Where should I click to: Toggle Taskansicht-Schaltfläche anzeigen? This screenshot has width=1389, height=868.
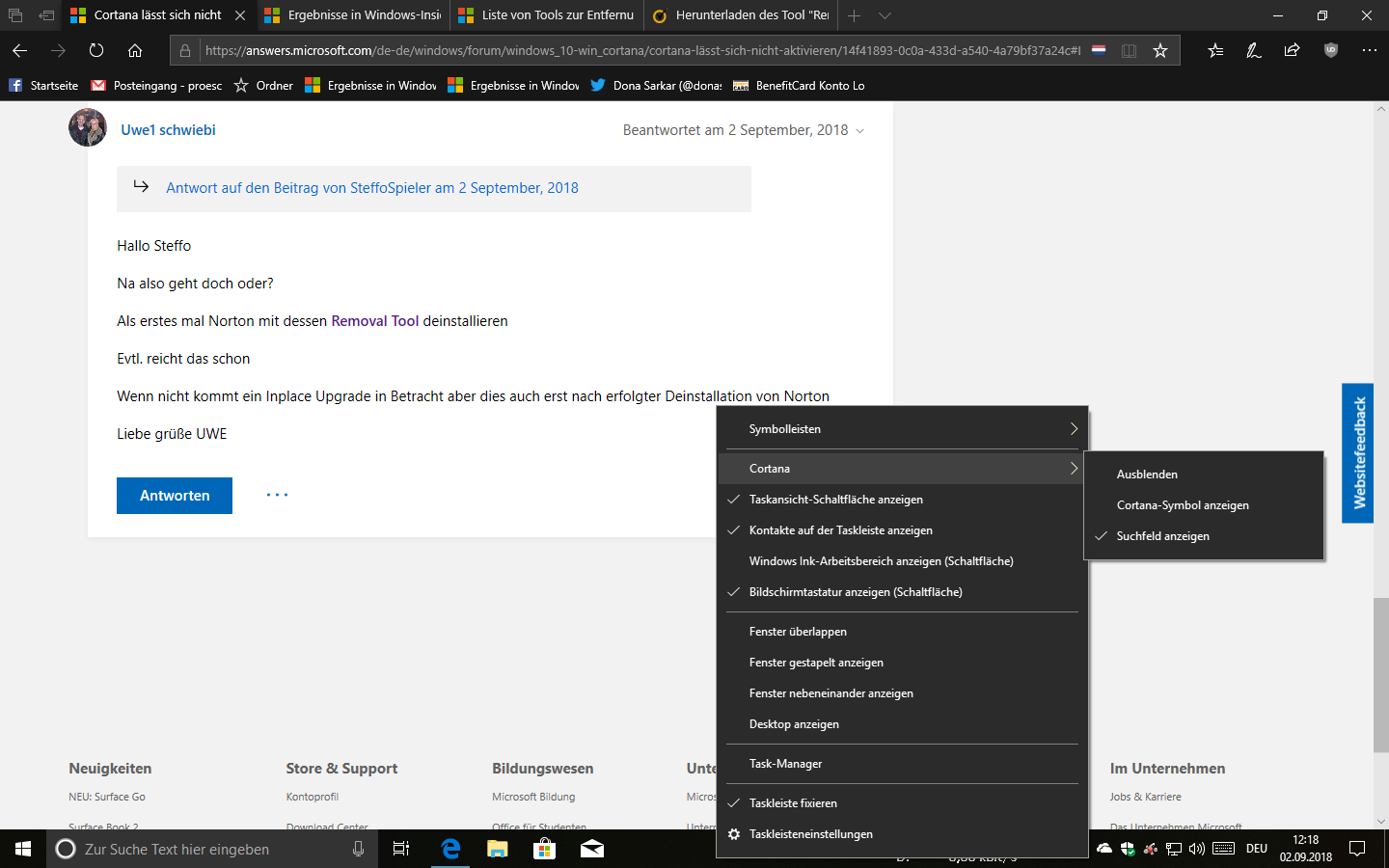click(902, 500)
